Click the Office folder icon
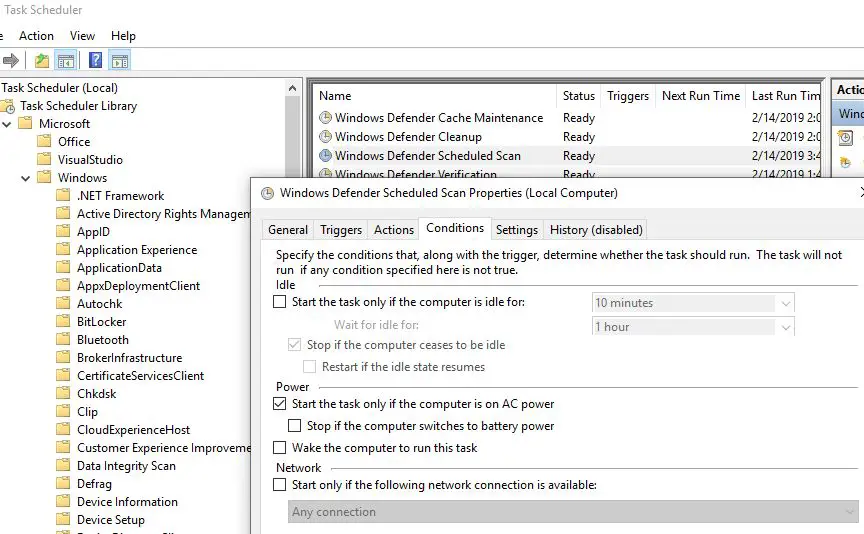The width and height of the screenshot is (864, 534). [44, 141]
